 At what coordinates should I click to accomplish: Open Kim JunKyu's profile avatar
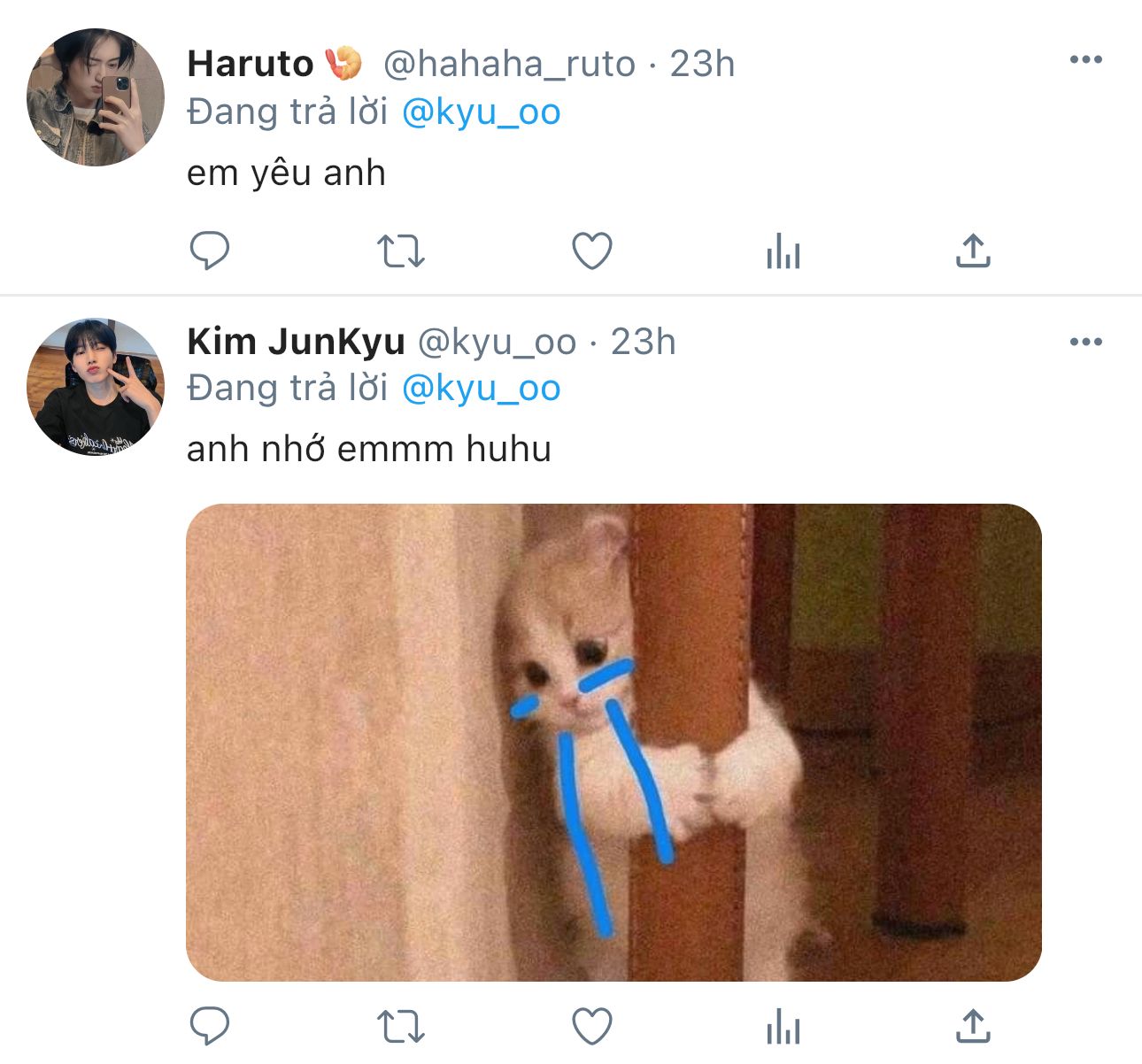(96, 388)
